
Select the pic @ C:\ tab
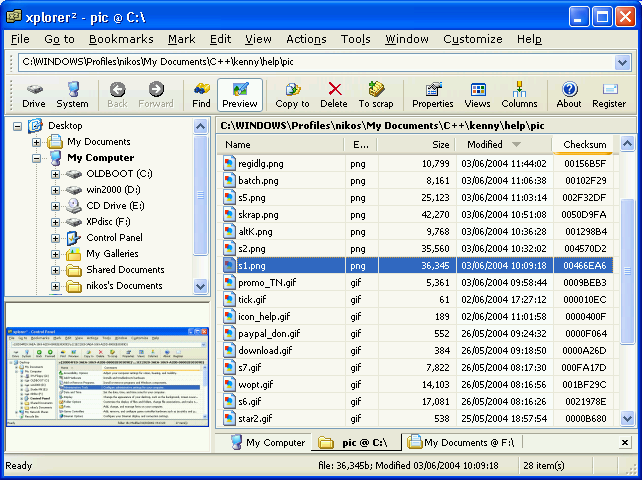click(355, 443)
